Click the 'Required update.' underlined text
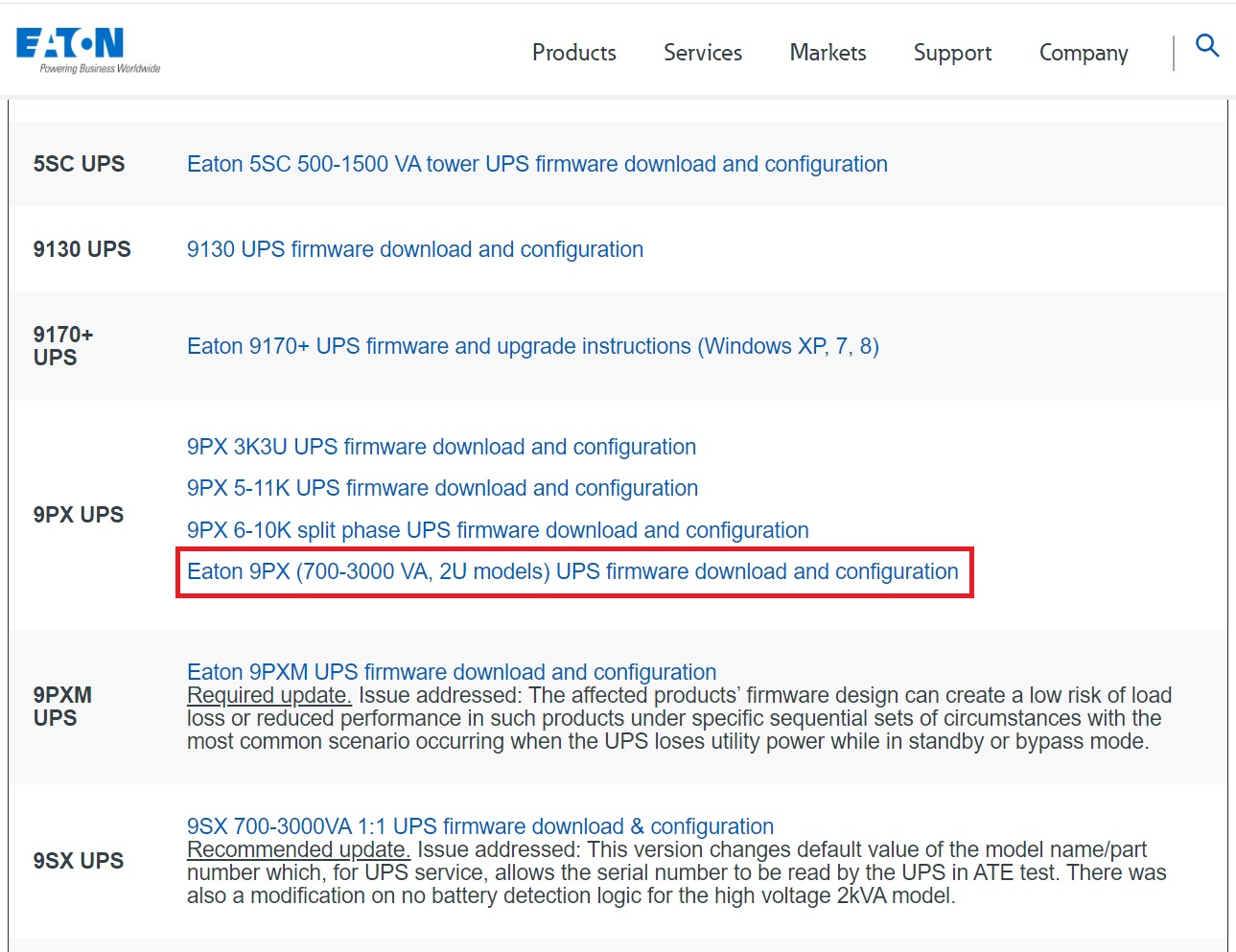This screenshot has height=952, width=1236. pos(269,695)
